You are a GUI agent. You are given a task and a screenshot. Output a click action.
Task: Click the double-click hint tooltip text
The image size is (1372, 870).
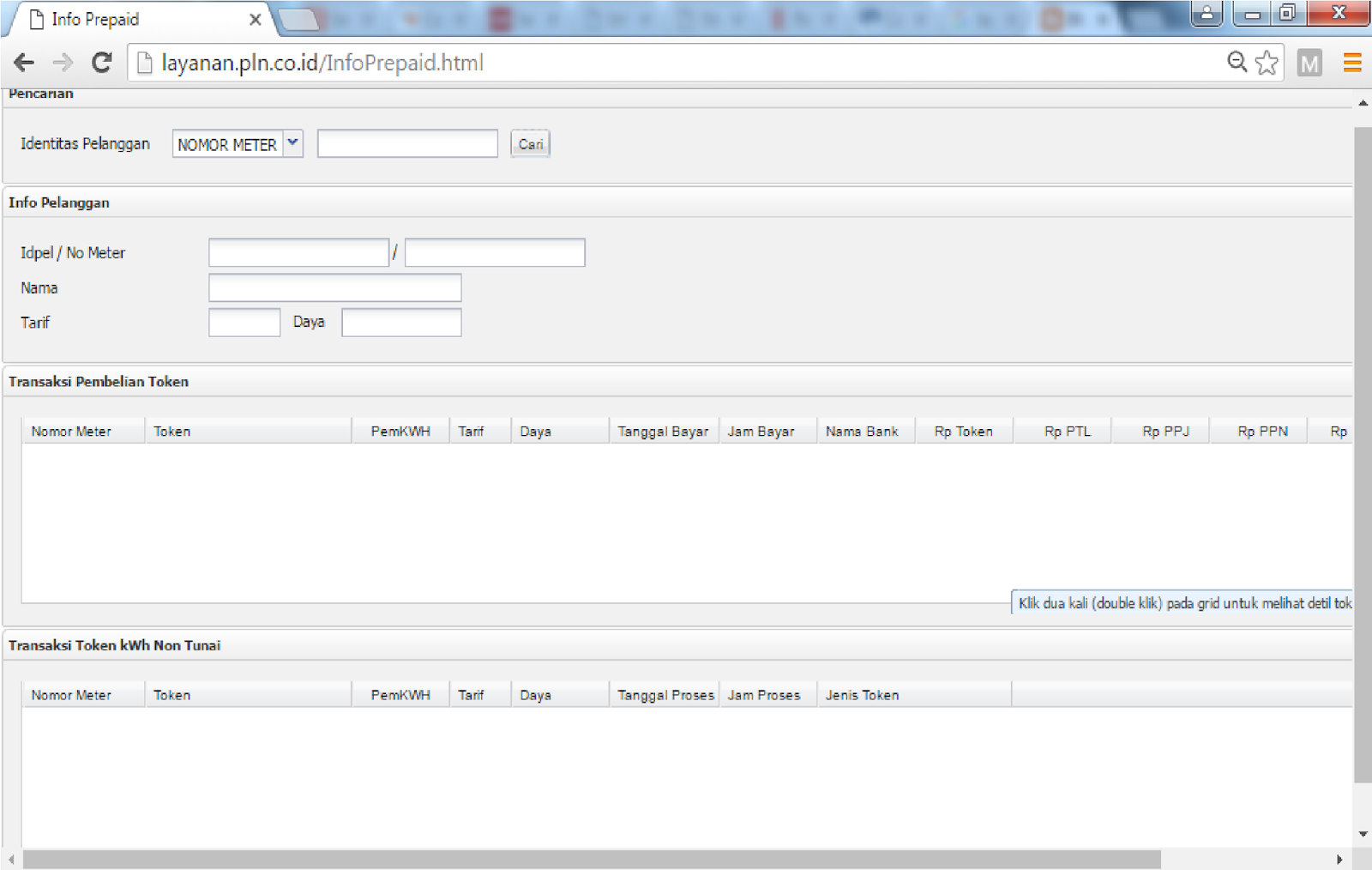1184,603
